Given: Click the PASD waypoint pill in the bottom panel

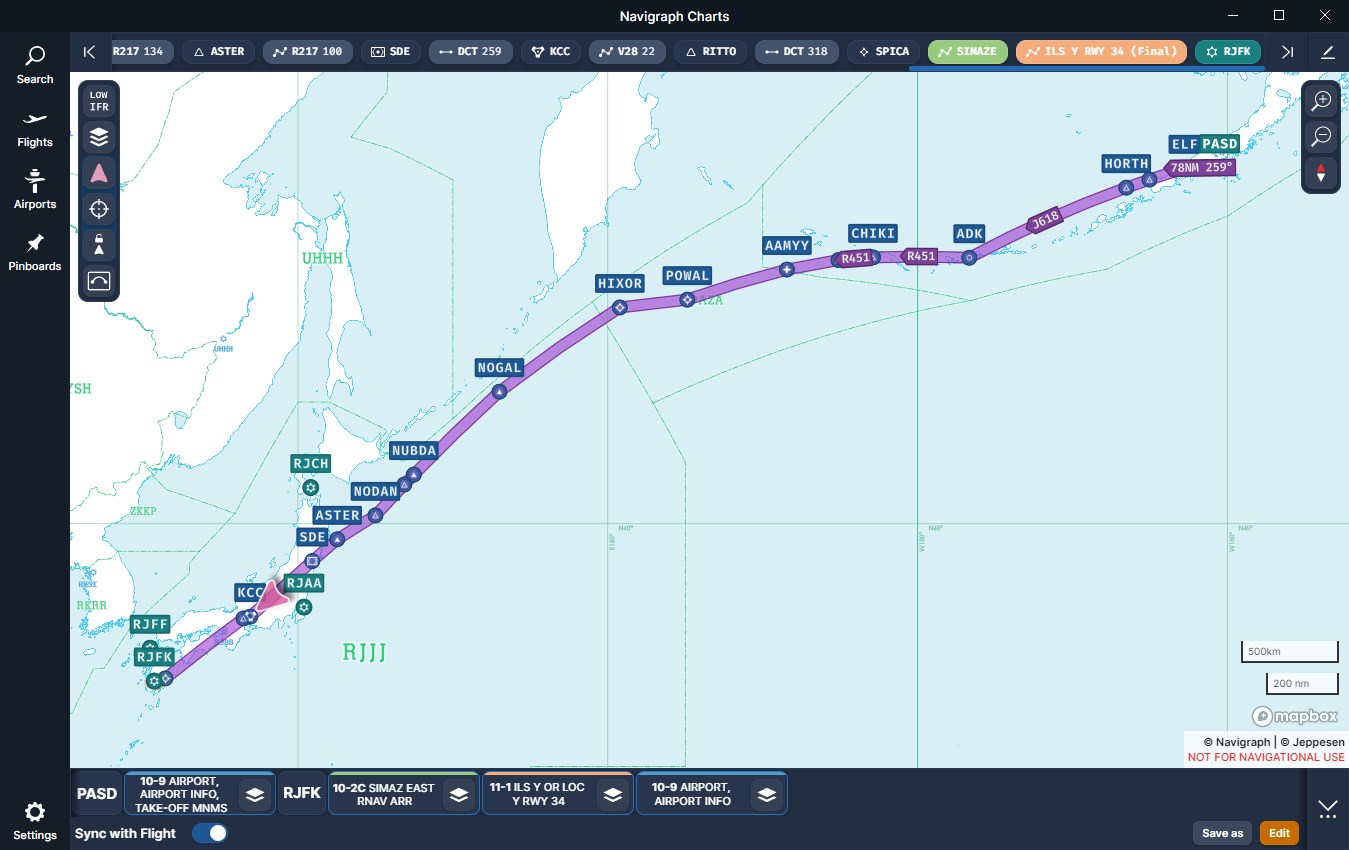Looking at the screenshot, I should (x=96, y=793).
